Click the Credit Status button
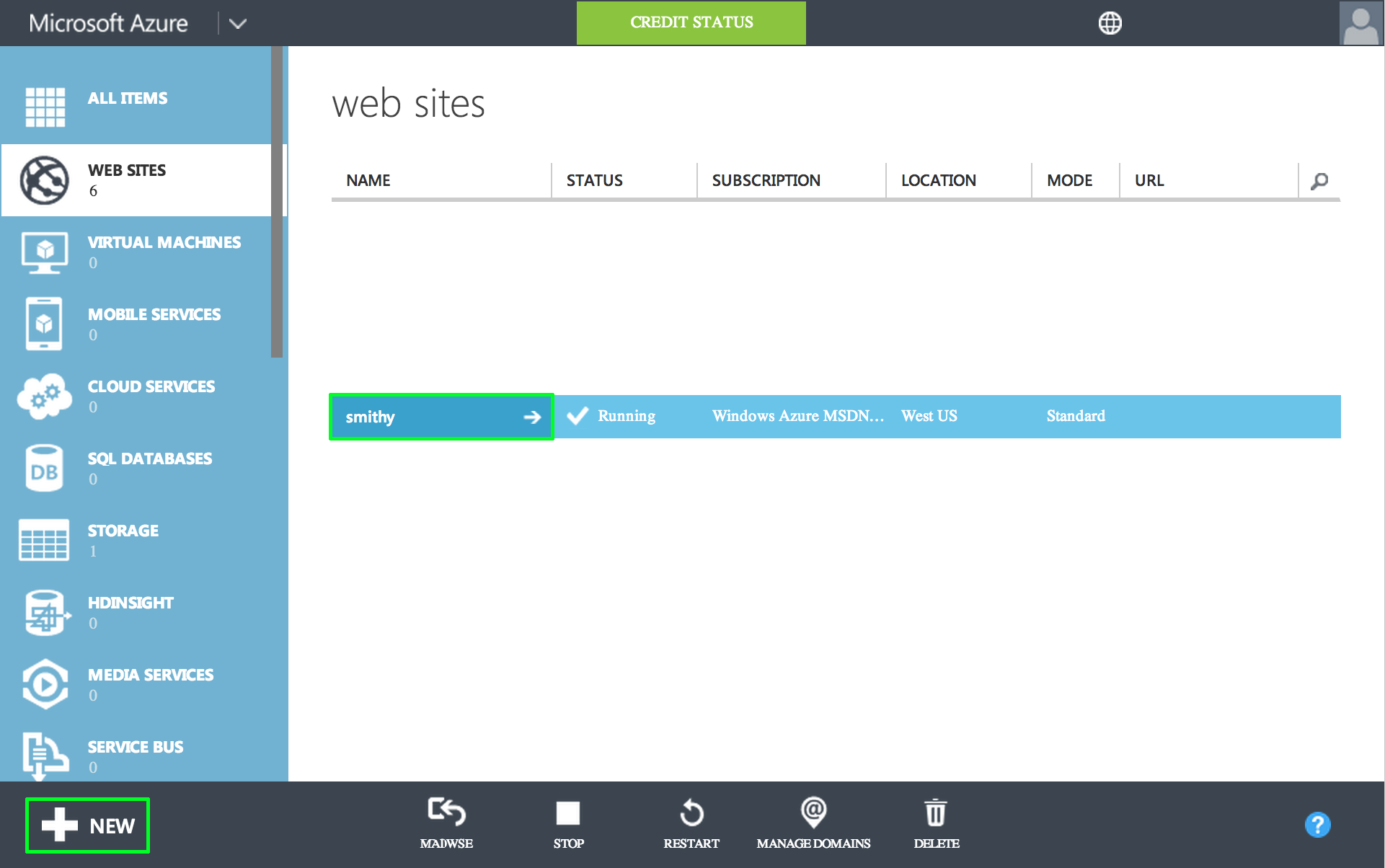Viewport: 1385px width, 868px height. coord(691,23)
